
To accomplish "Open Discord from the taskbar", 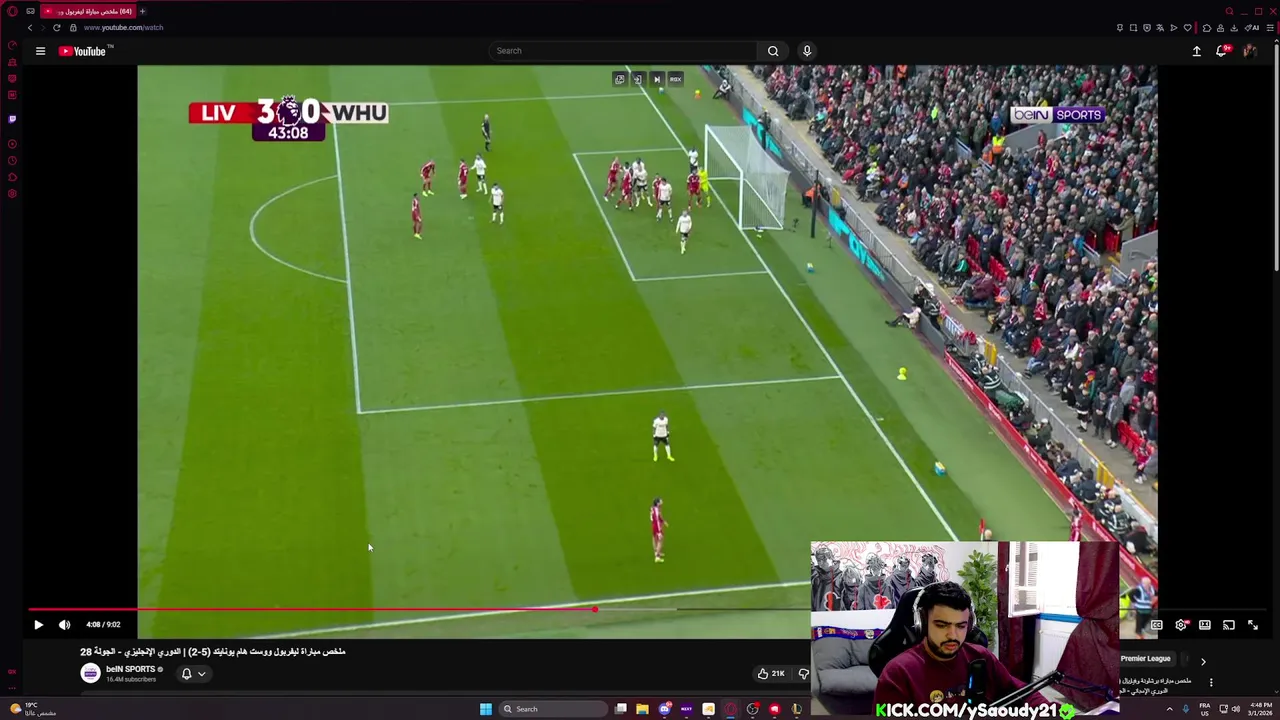I will tap(664, 709).
